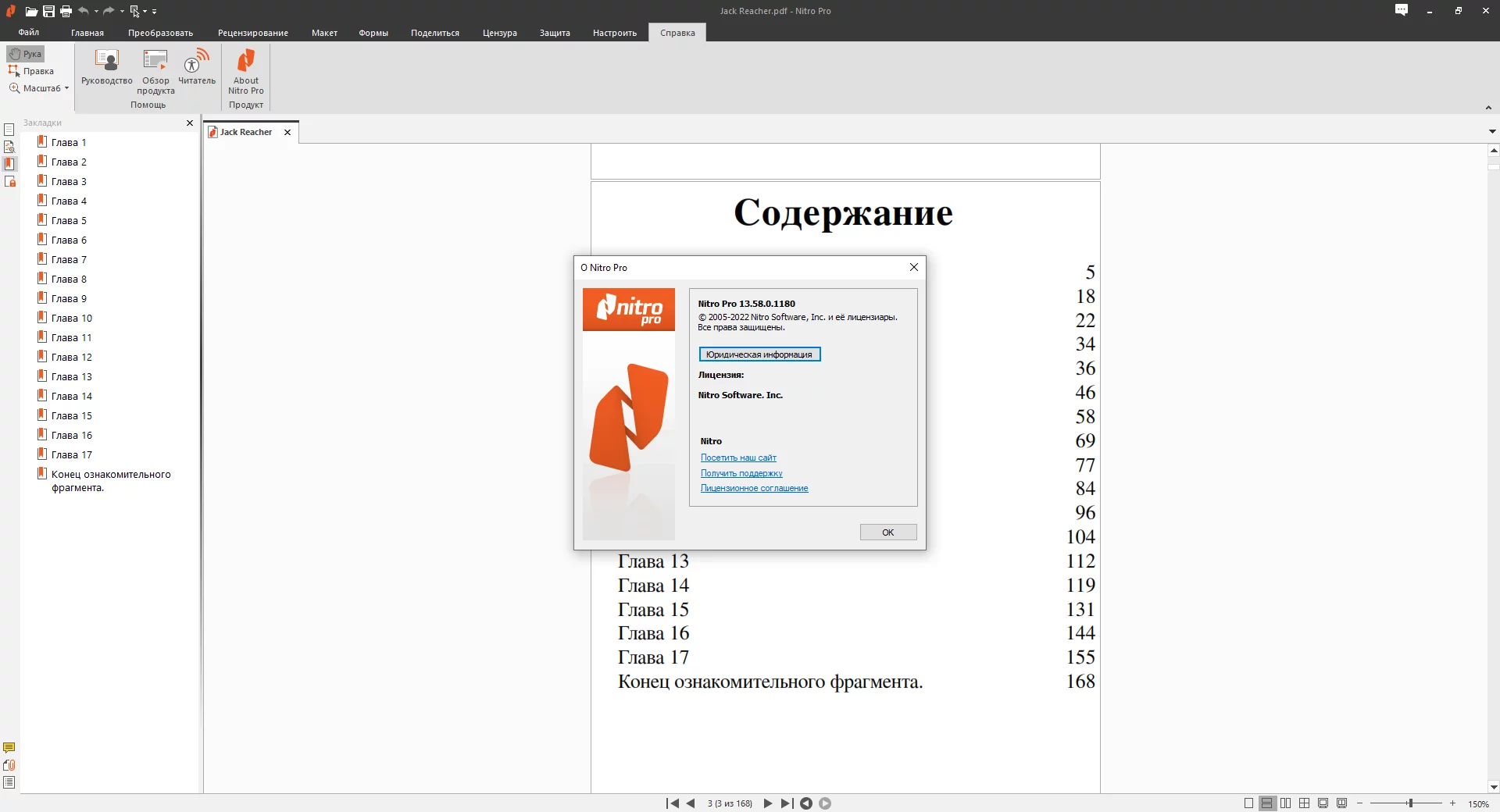The width and height of the screenshot is (1500, 812).
Task: Click the print icon in quick access toolbar
Action: (x=66, y=11)
